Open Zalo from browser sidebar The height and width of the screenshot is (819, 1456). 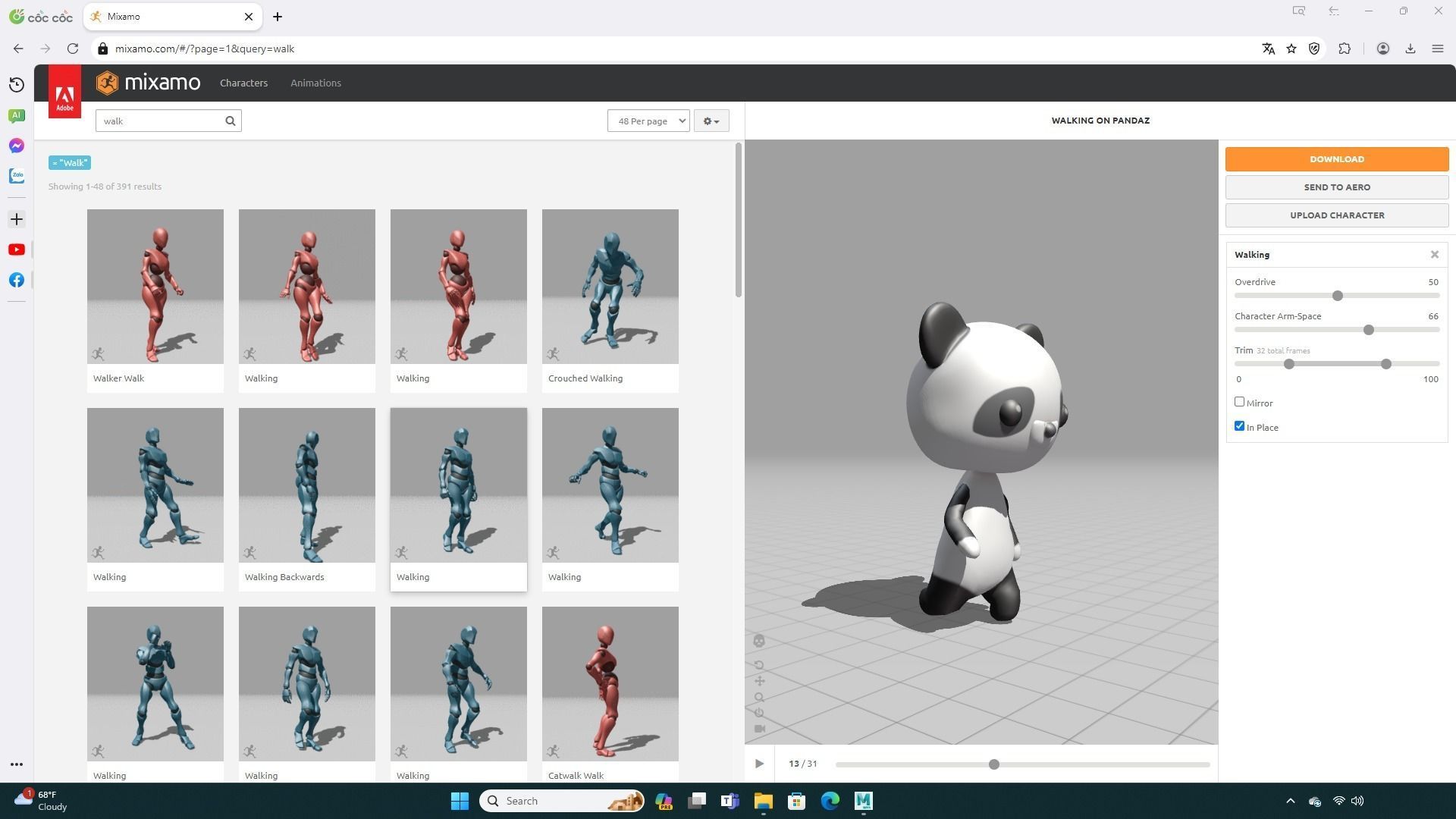(x=17, y=176)
